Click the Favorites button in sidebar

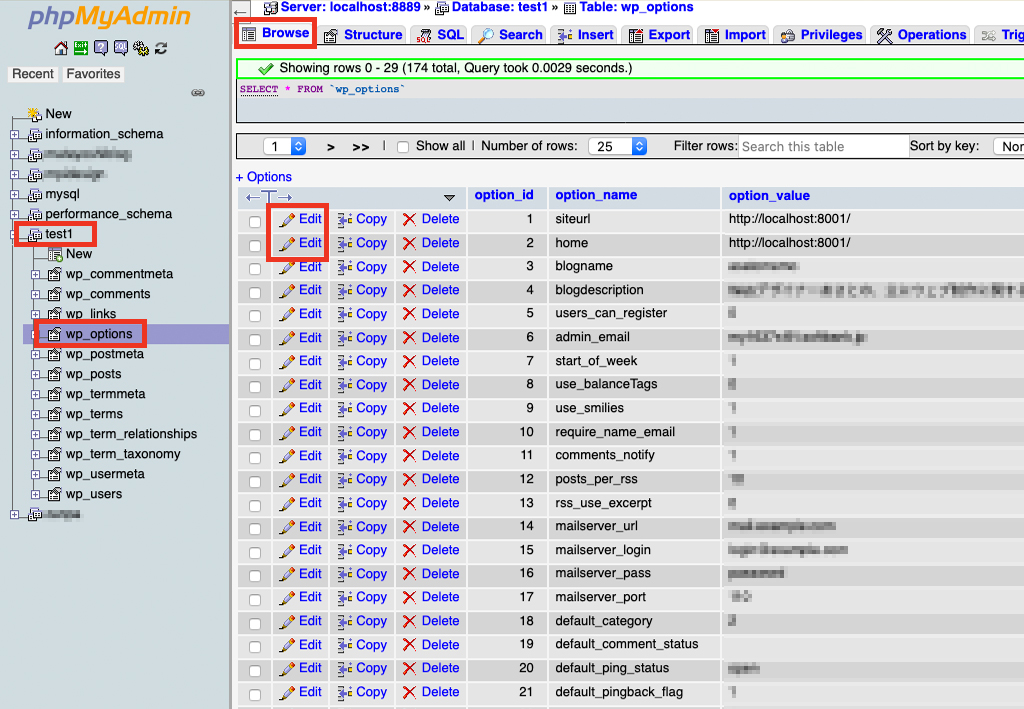(x=93, y=74)
